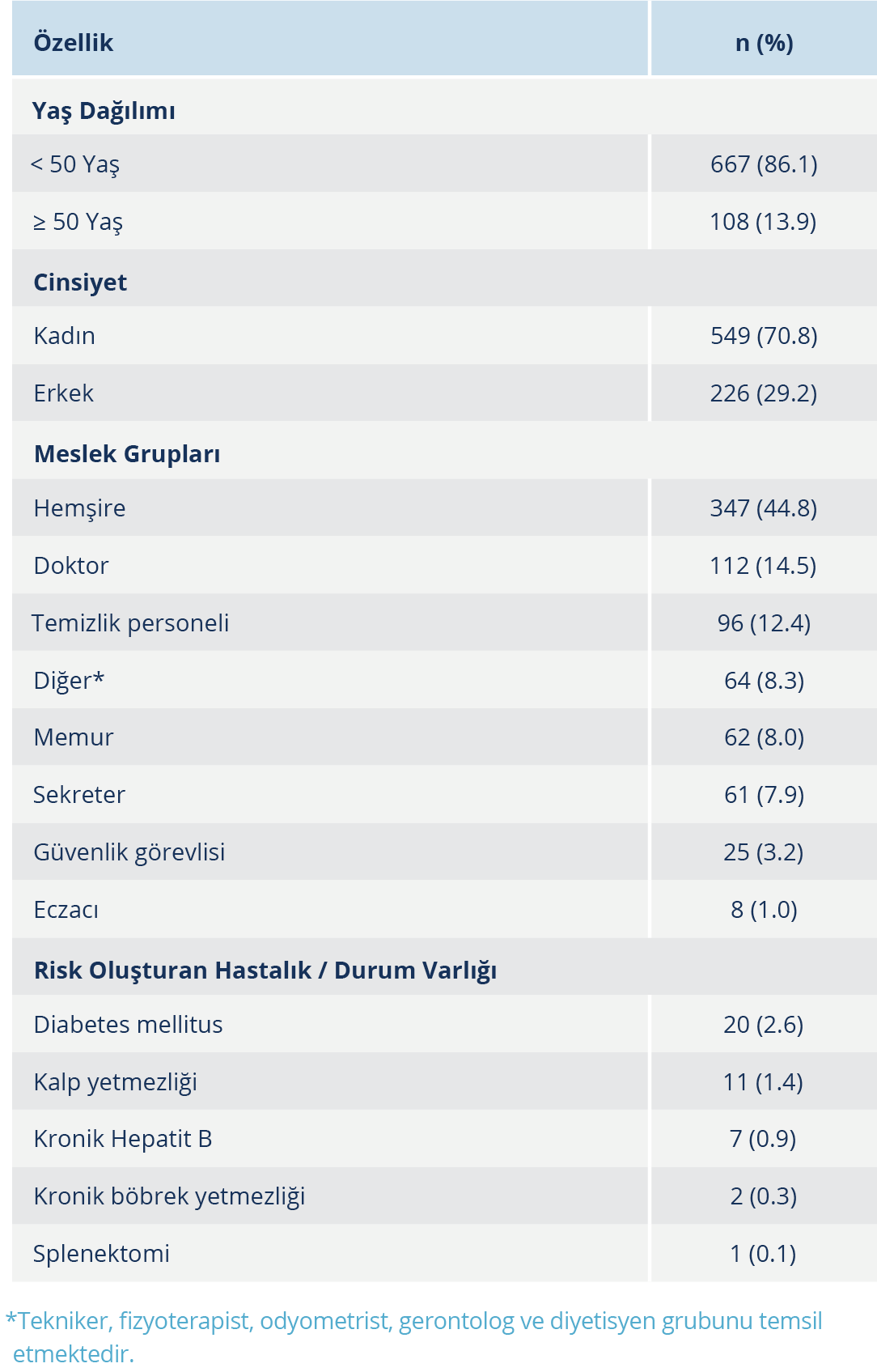Image resolution: width=877 pixels, height=1372 pixels.
Task: Click the Hemşire row label
Action: (x=79, y=508)
